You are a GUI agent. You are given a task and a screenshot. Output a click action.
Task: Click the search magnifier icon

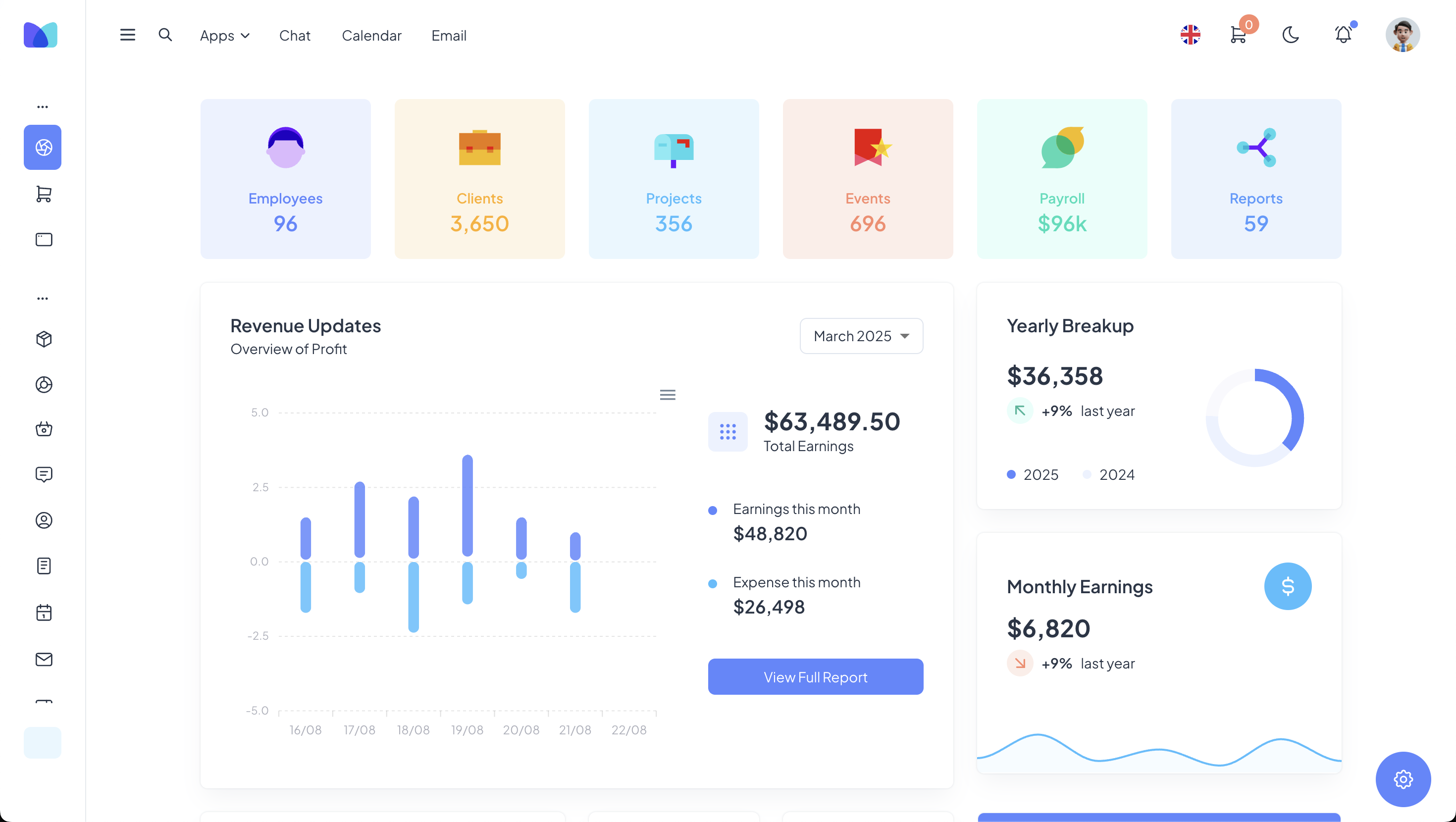165,35
